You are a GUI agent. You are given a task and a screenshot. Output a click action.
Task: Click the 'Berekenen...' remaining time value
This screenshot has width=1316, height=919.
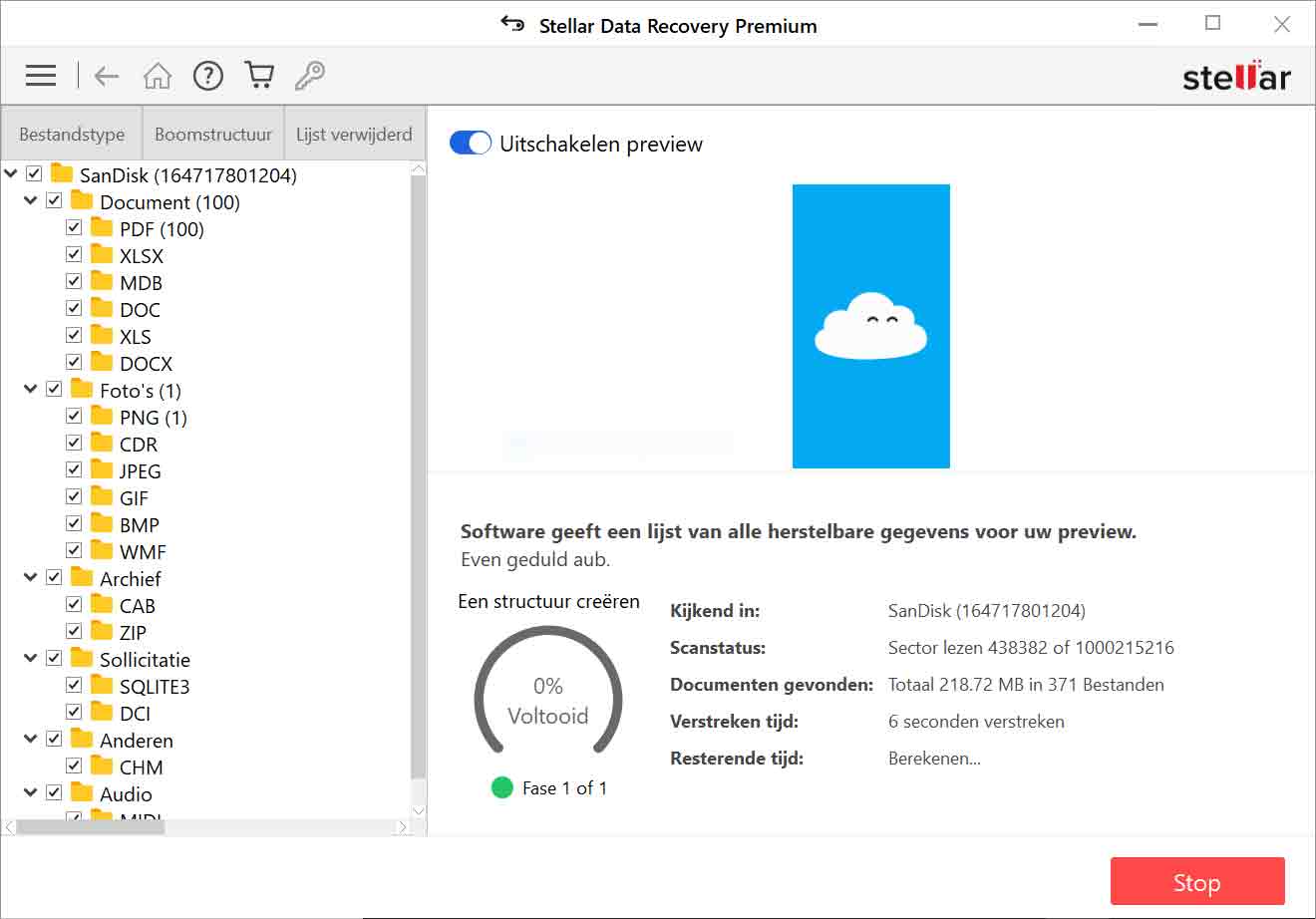coord(934,759)
